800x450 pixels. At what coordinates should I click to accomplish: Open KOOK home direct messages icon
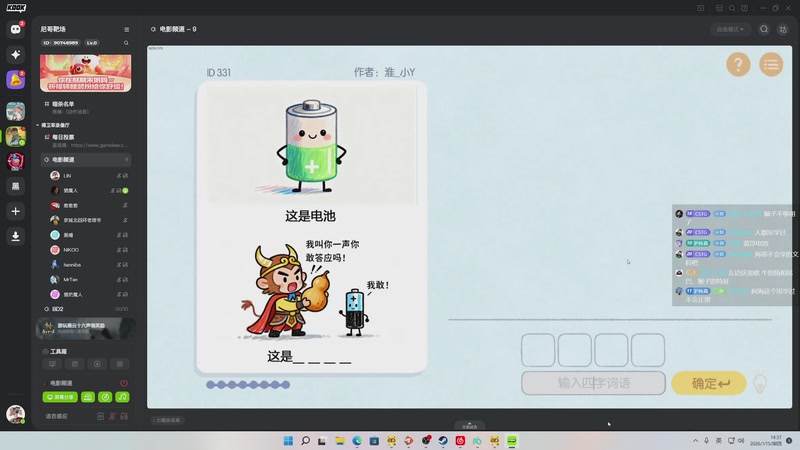[15, 29]
